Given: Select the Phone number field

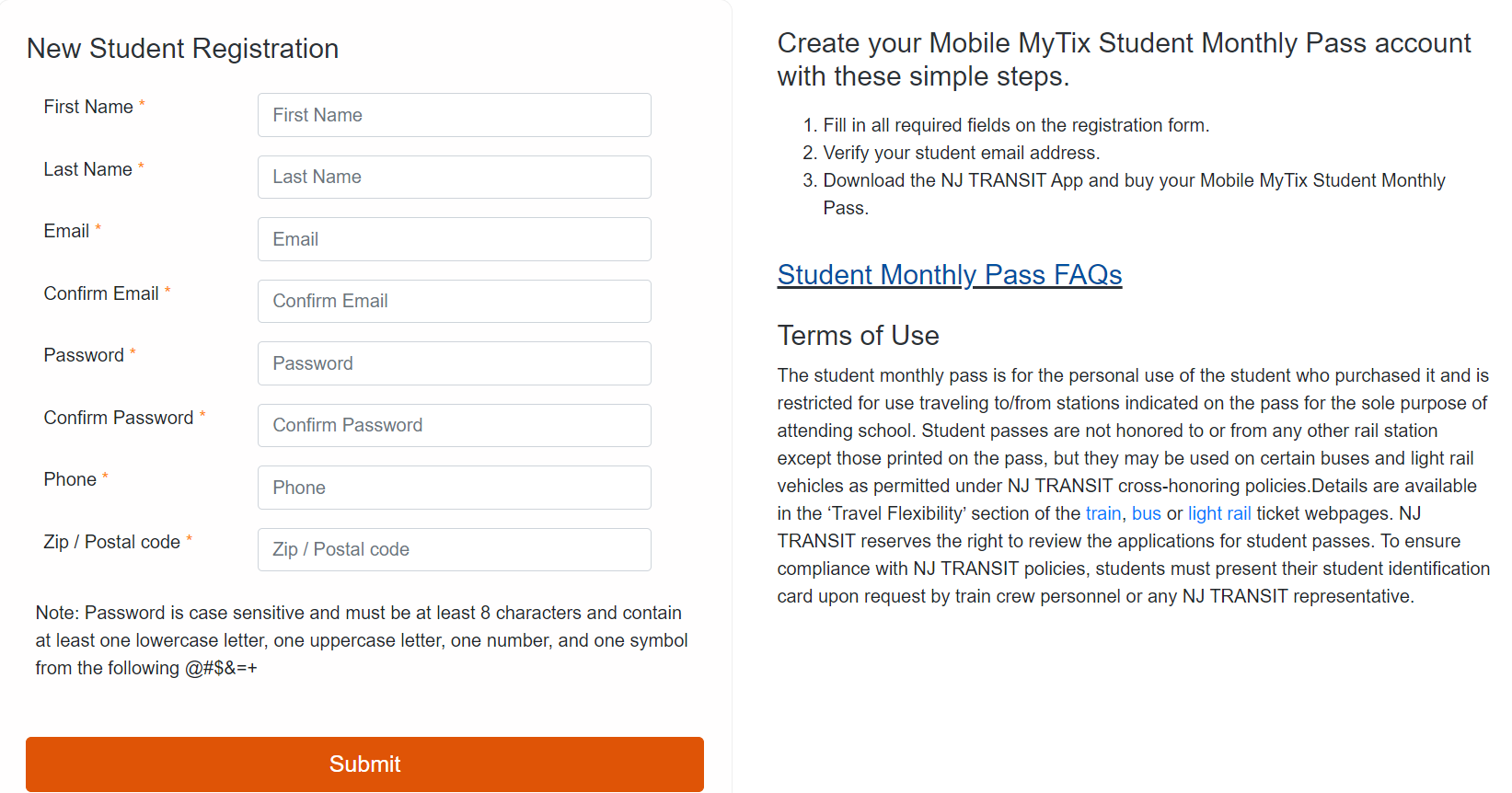Looking at the screenshot, I should pos(454,488).
